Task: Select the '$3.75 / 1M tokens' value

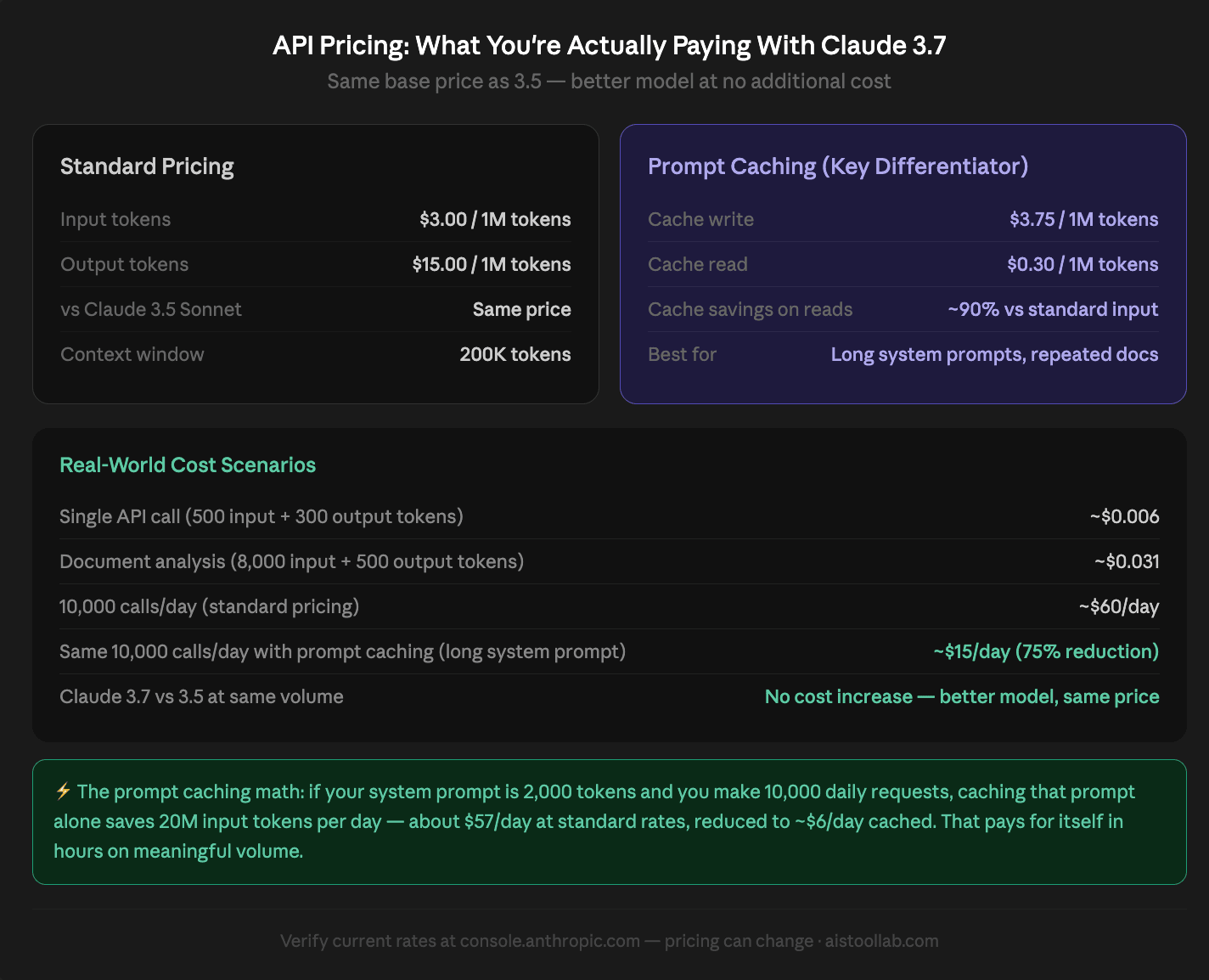Action: click(x=1084, y=219)
